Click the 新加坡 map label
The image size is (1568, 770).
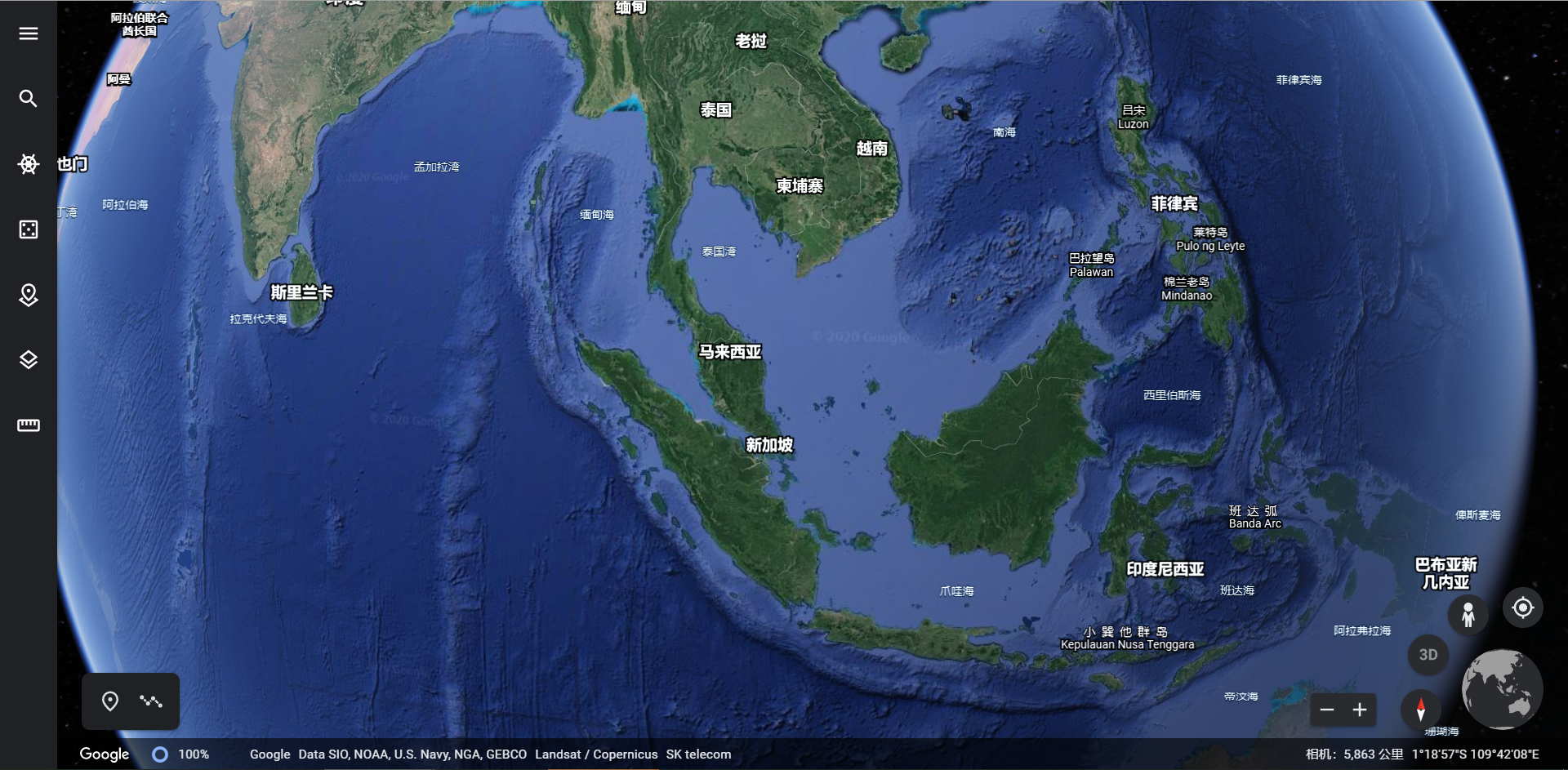coord(769,445)
